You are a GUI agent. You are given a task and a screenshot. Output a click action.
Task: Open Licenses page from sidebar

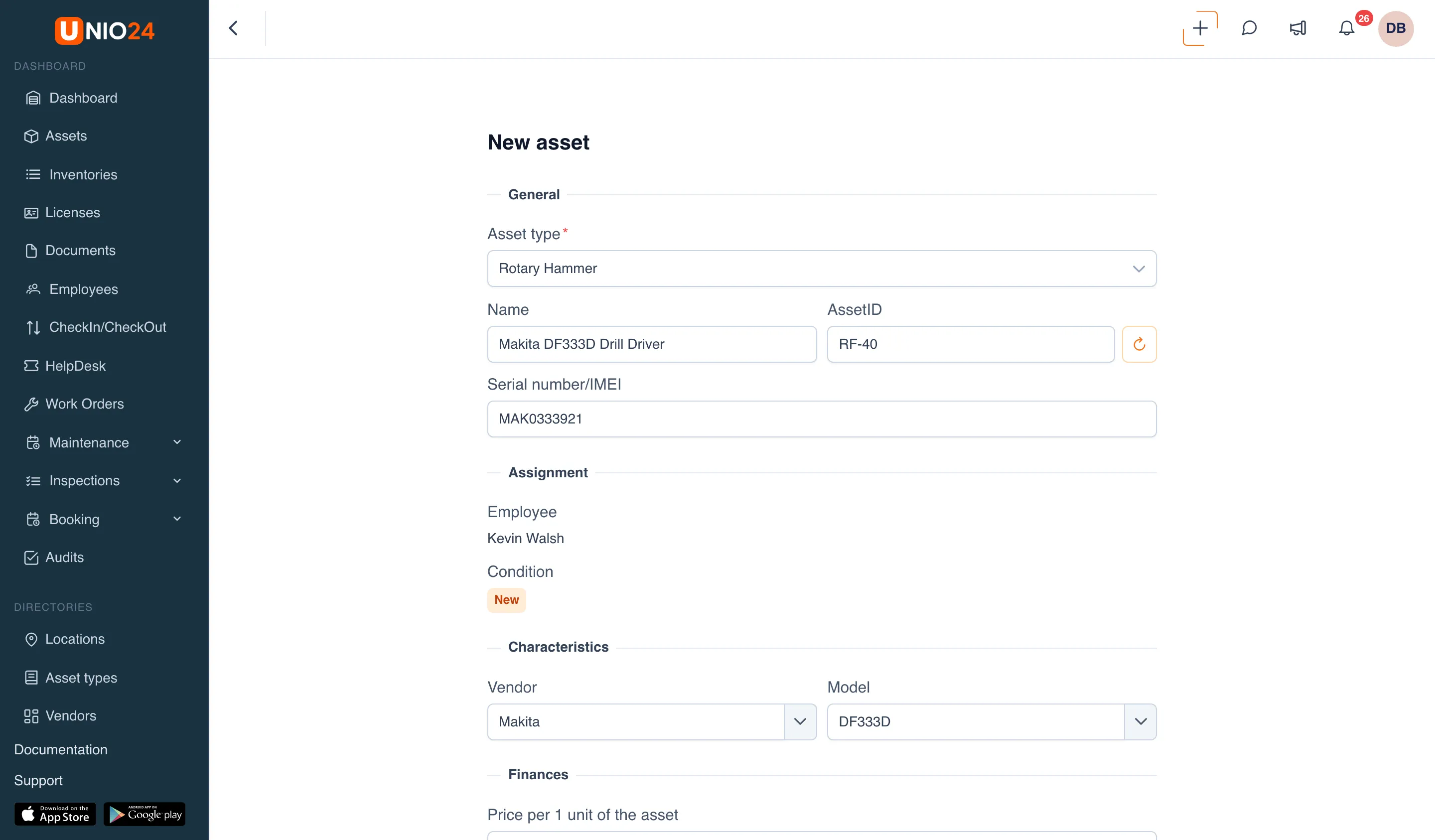72,212
